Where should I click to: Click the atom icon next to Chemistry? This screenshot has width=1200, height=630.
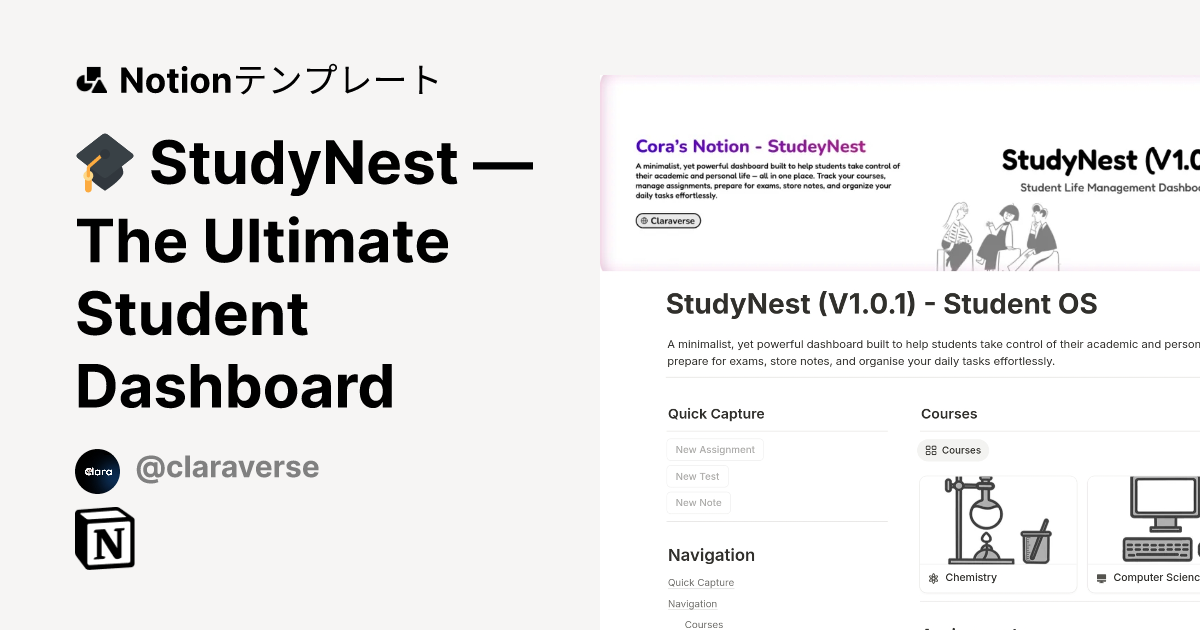point(932,577)
